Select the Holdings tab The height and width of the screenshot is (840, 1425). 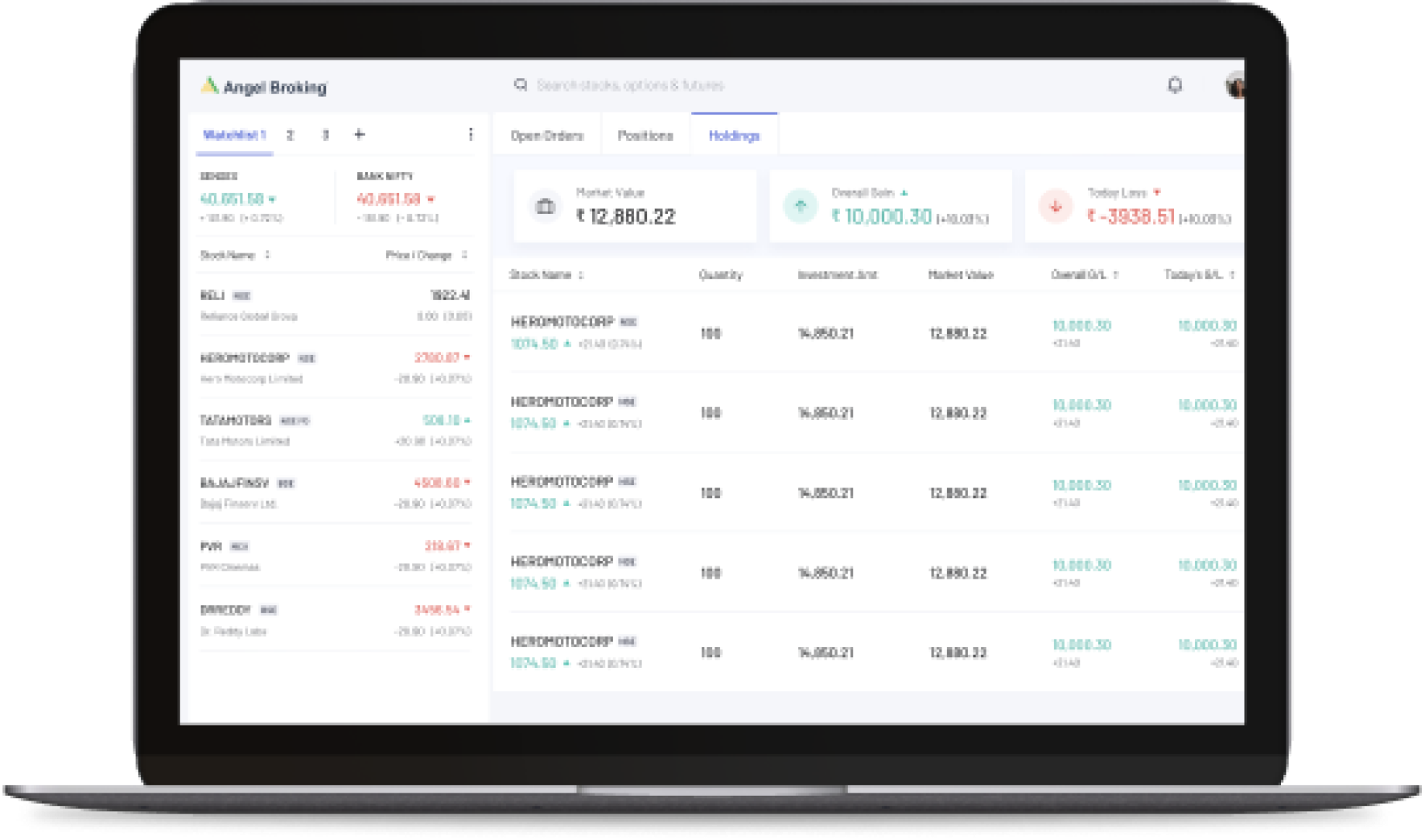tap(734, 135)
